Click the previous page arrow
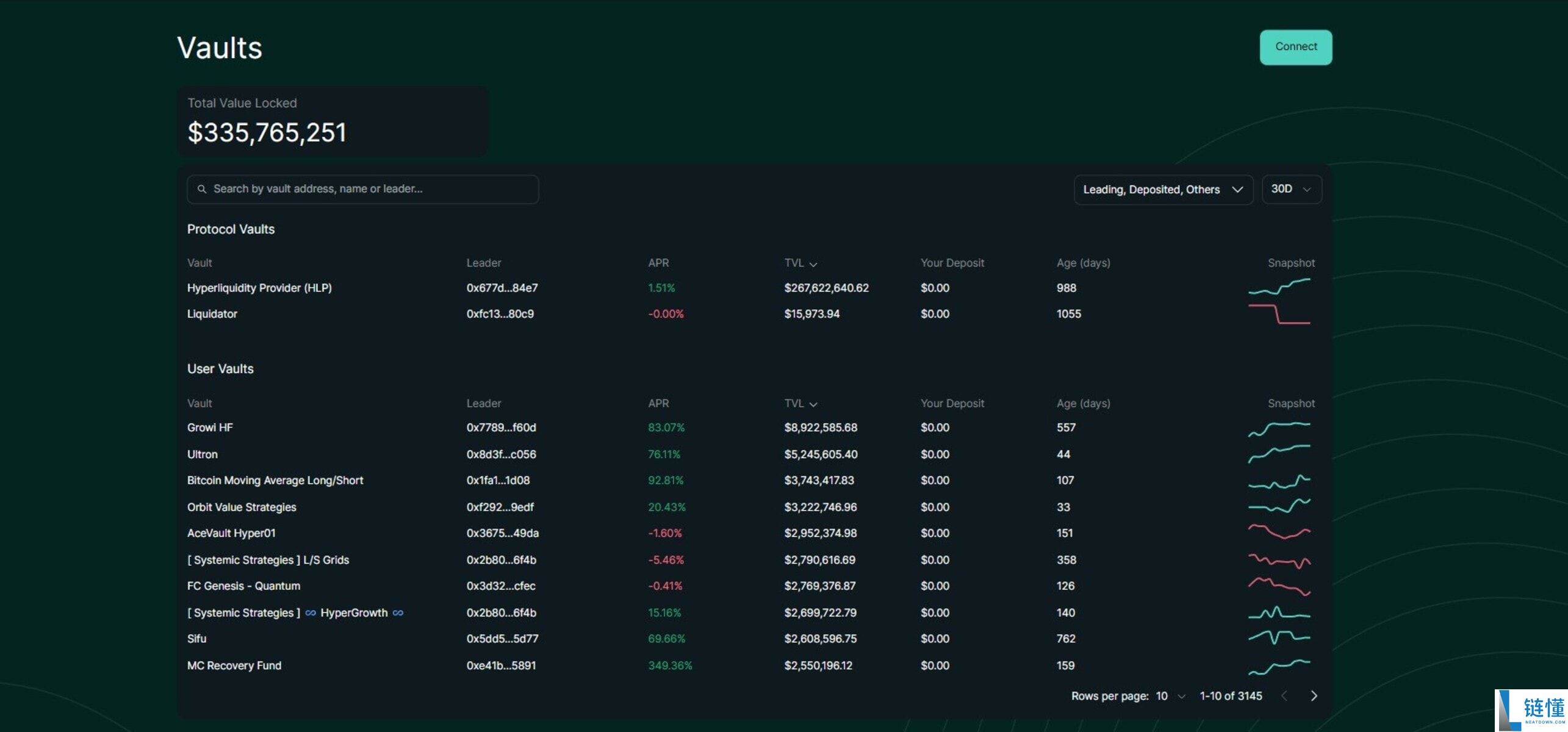1568x732 pixels. click(x=1284, y=696)
